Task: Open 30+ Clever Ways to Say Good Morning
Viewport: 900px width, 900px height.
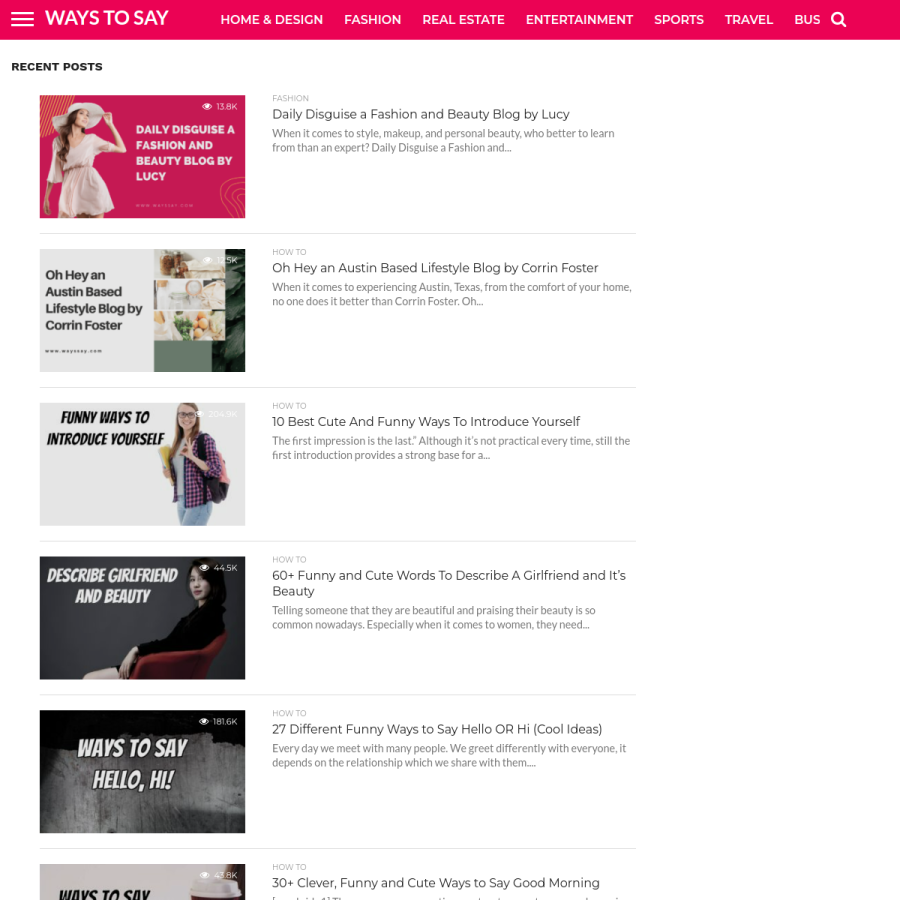Action: (x=436, y=883)
